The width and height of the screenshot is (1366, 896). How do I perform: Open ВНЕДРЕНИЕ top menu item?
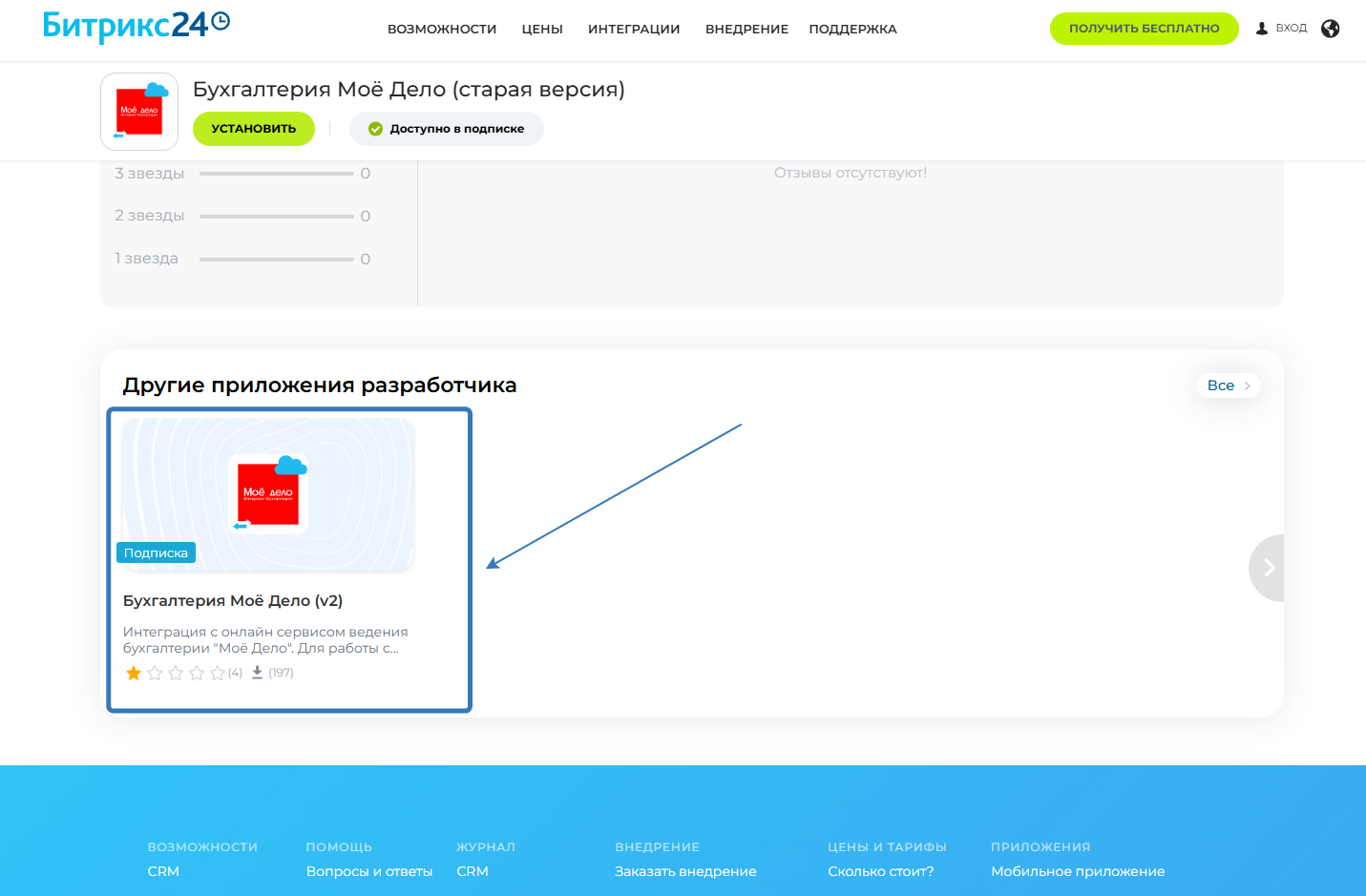pos(746,30)
